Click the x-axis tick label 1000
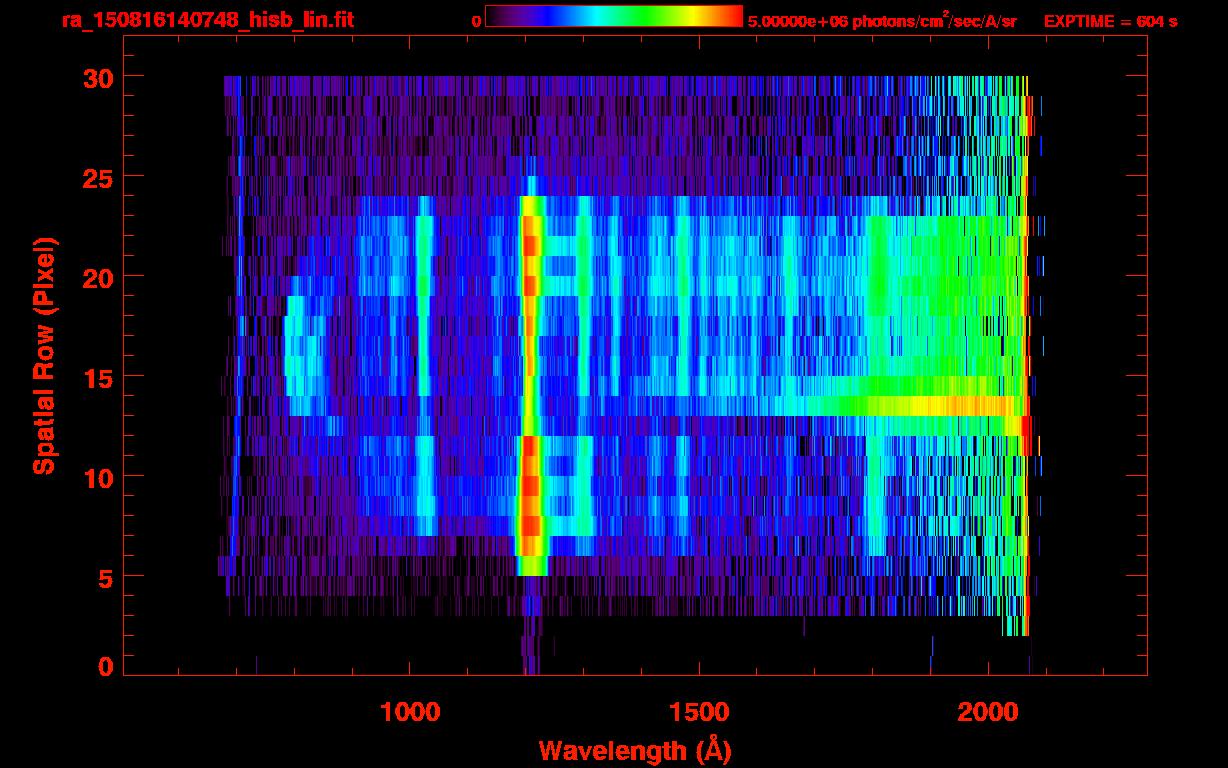This screenshot has height=768, width=1228. click(410, 712)
